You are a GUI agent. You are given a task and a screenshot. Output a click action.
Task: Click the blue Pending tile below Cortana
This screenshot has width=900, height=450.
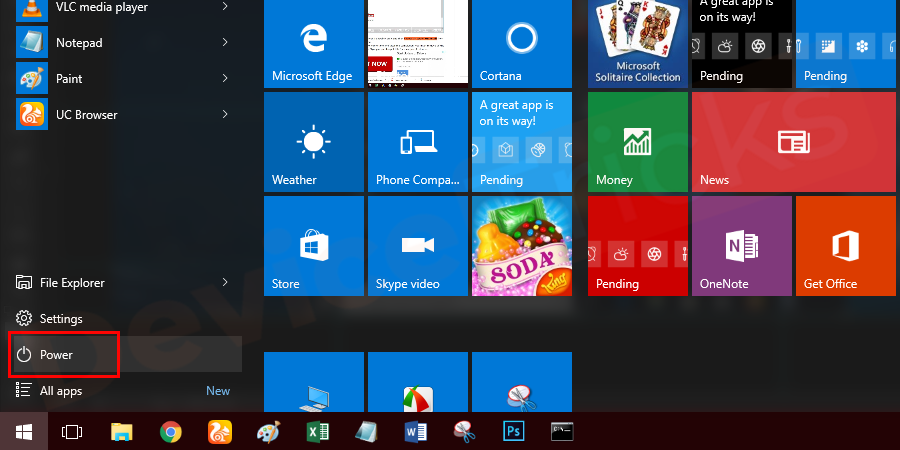[522, 142]
